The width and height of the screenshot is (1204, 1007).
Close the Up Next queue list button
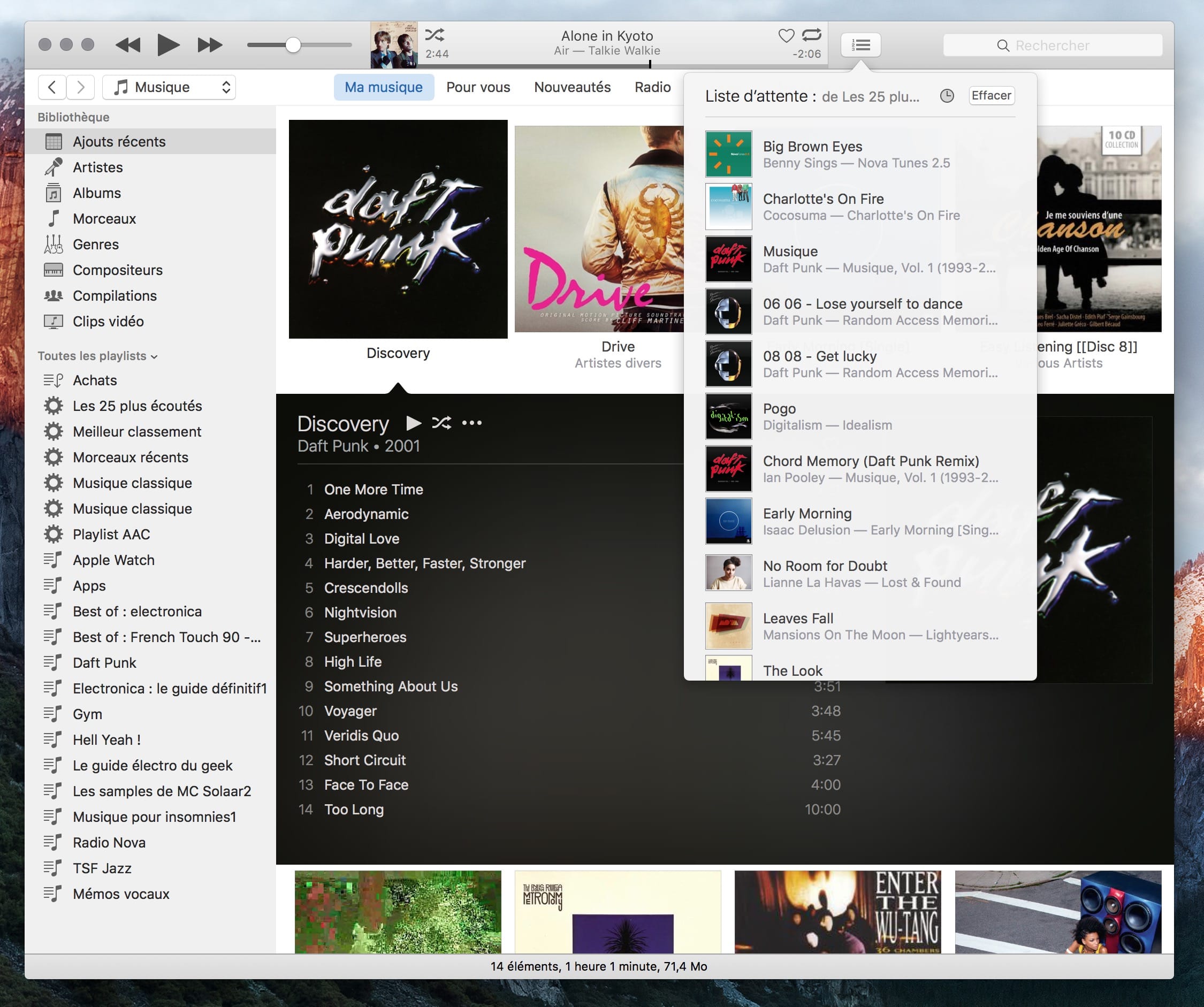pyautogui.click(x=860, y=45)
